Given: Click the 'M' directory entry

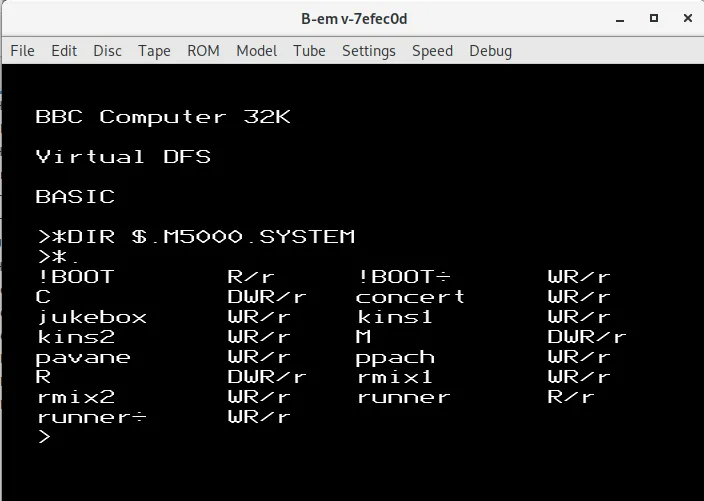Looking at the screenshot, I should (x=363, y=337).
